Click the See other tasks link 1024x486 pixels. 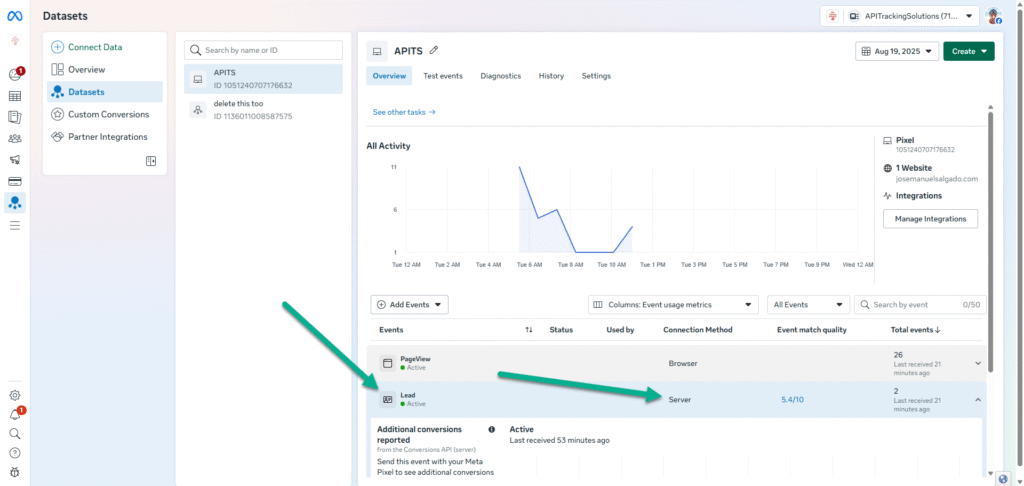tap(404, 112)
